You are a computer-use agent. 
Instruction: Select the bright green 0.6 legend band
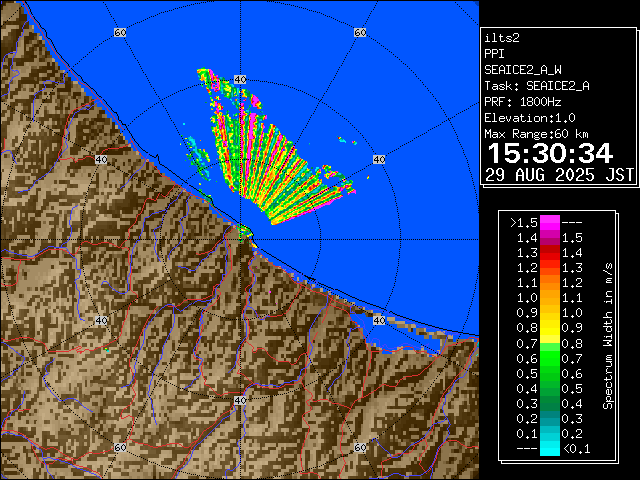pyautogui.click(x=549, y=357)
